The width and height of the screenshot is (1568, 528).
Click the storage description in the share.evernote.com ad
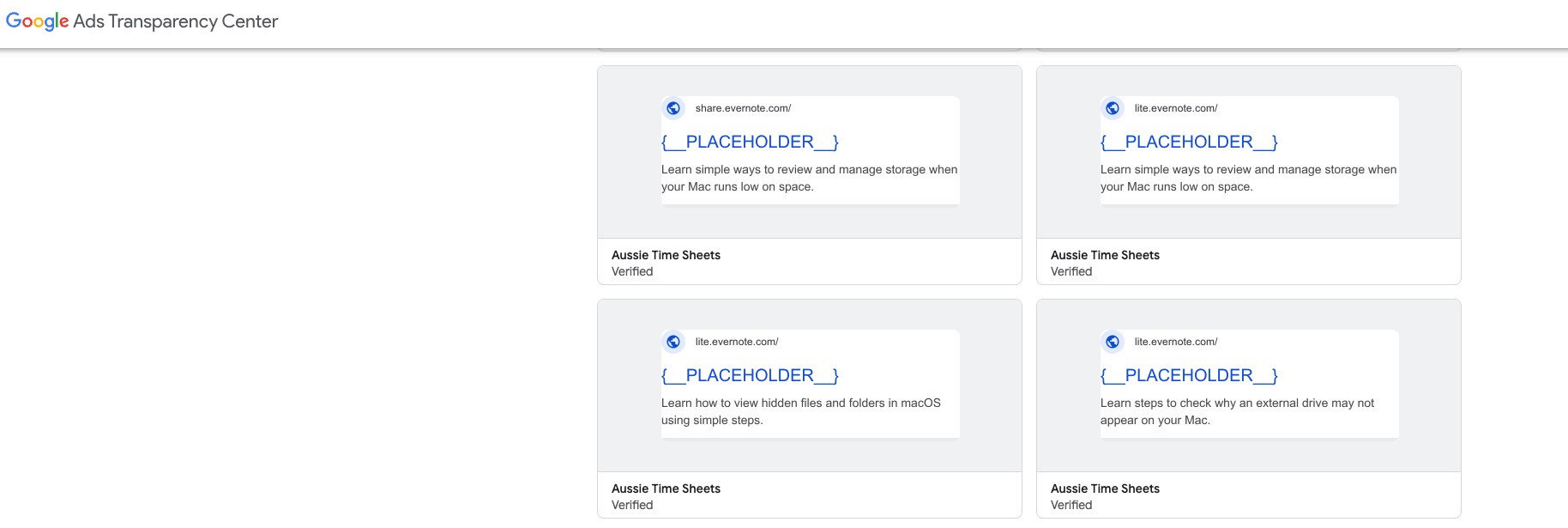[809, 178]
